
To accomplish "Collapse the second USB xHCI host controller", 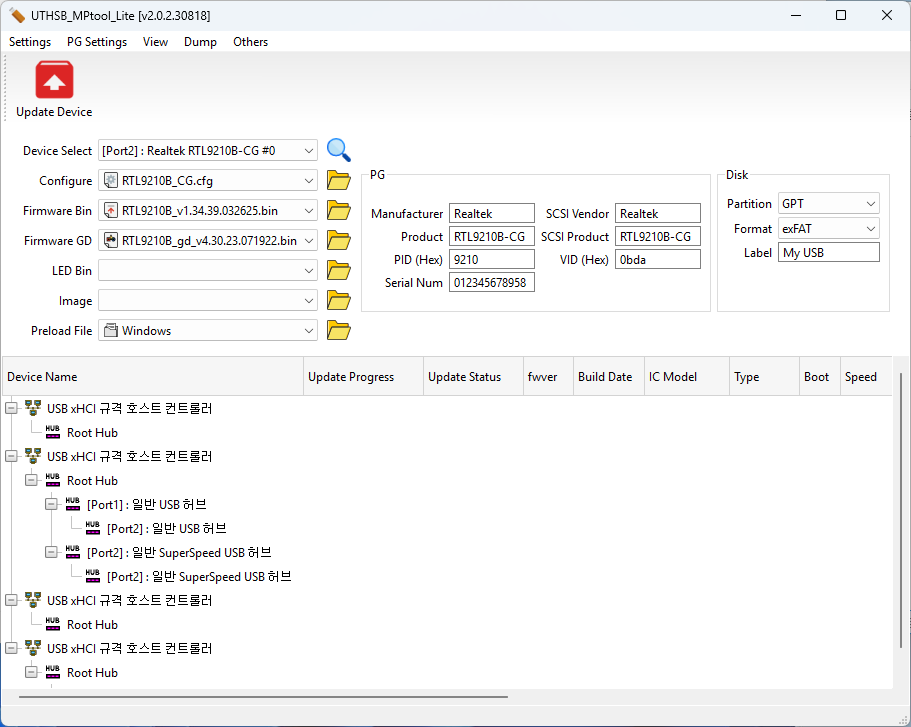I will pos(11,456).
